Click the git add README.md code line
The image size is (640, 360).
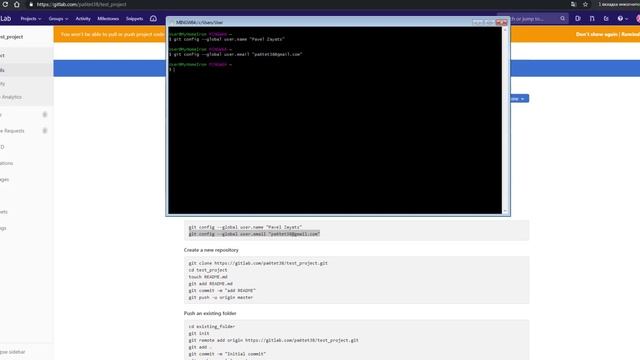click(x=210, y=284)
